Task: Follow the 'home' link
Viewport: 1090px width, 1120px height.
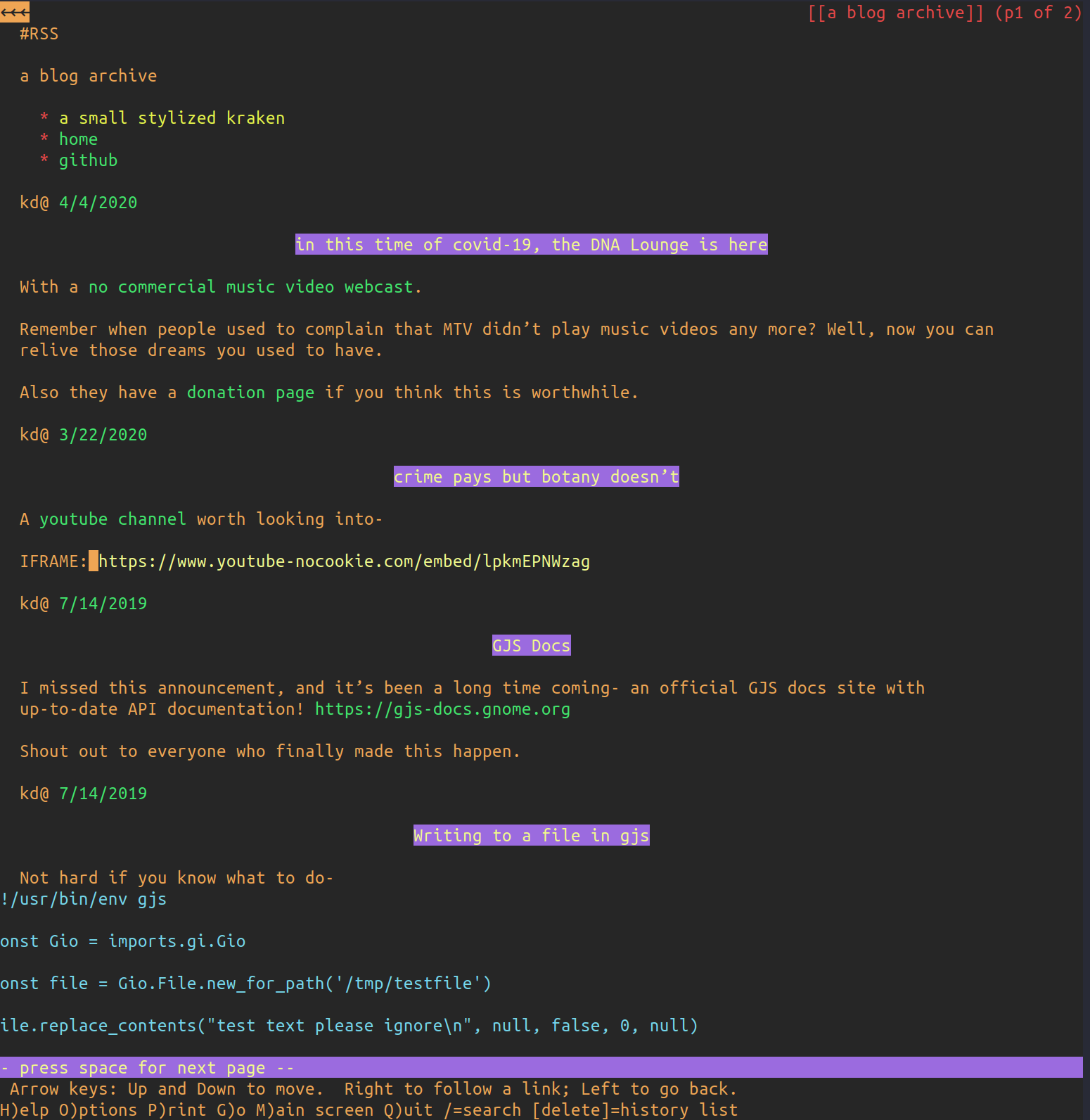Action: (78, 139)
